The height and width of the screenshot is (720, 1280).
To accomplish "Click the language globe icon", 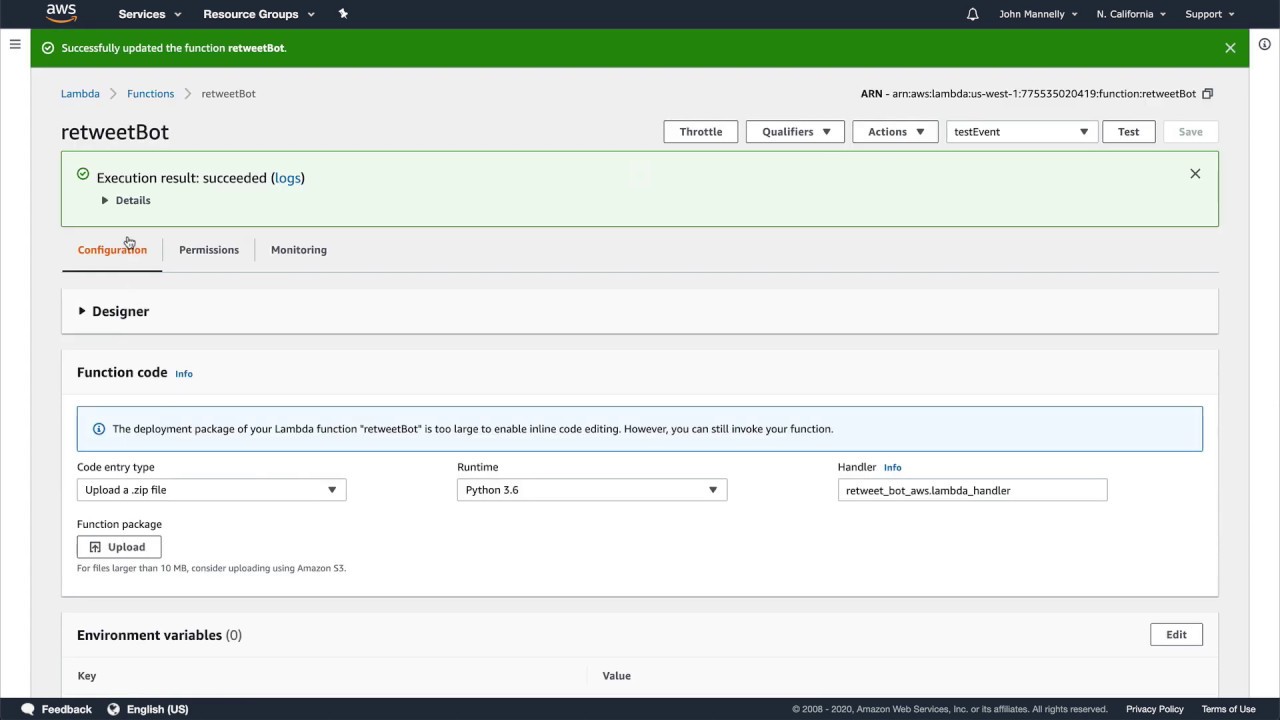I will coord(113,709).
